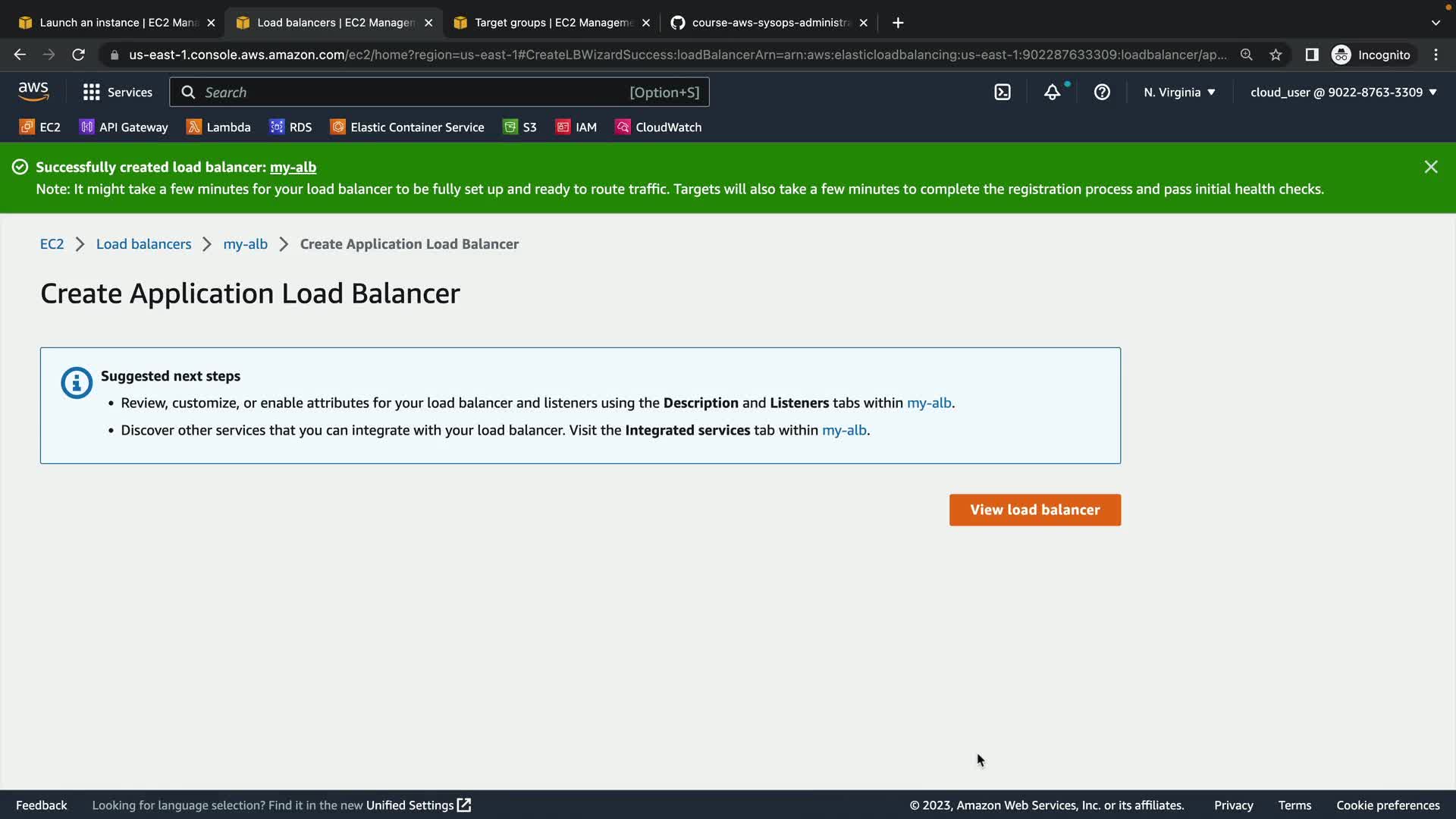Switch to the Target groups browser tab
Screen dimensions: 1456x819
(552, 23)
